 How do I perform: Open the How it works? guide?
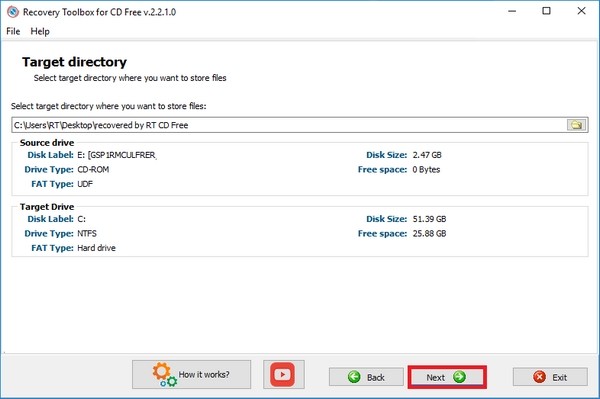pyautogui.click(x=191, y=375)
